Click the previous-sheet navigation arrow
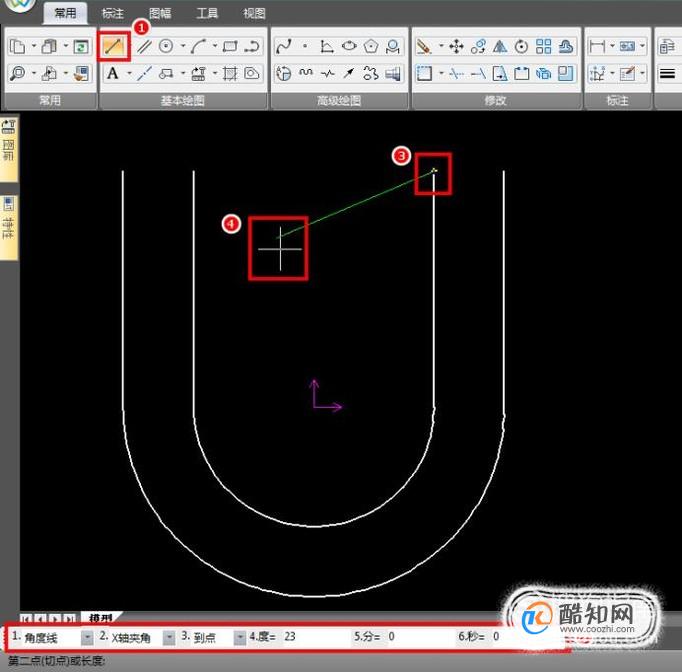Screen dimensions: 682x672 (40, 619)
